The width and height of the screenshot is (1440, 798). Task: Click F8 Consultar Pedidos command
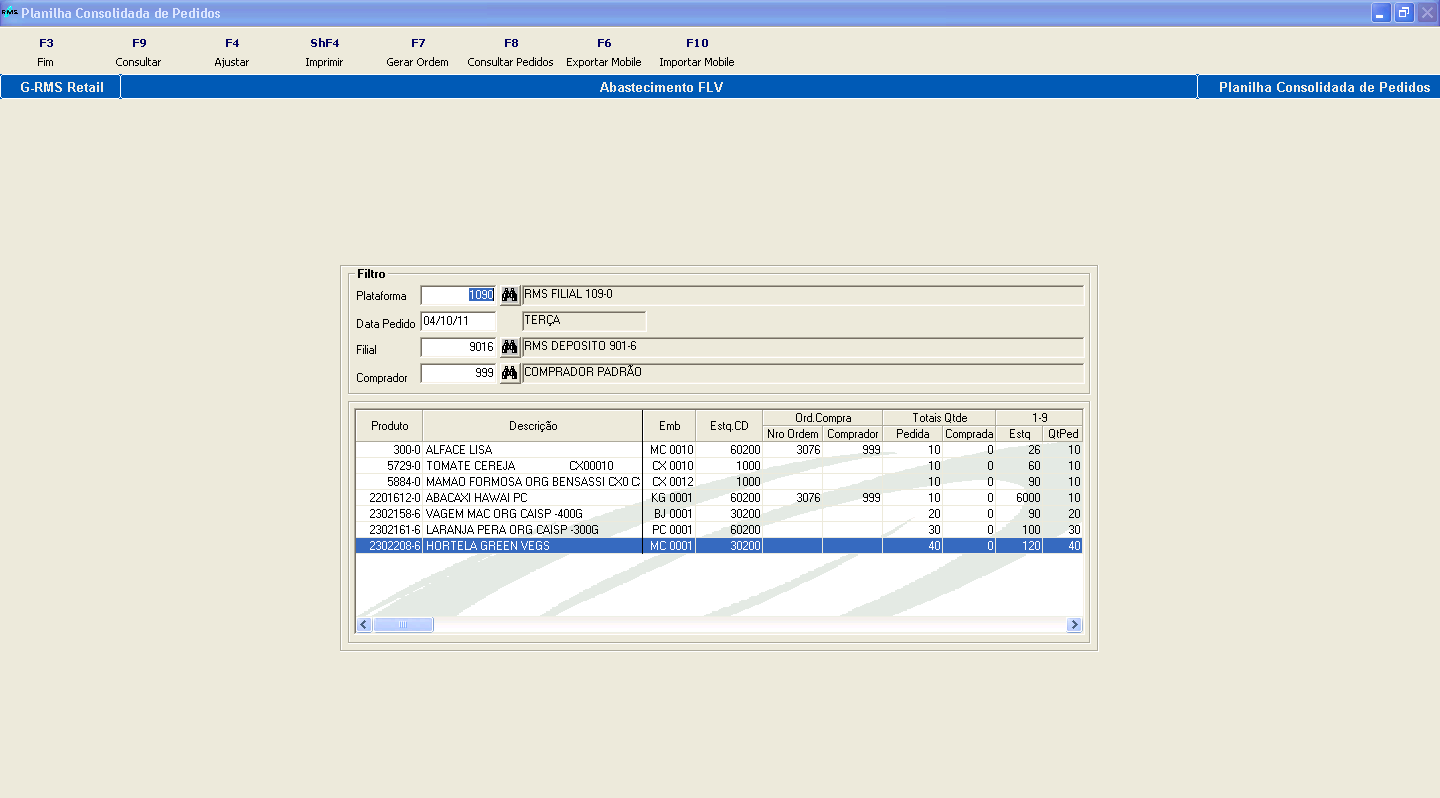(510, 53)
